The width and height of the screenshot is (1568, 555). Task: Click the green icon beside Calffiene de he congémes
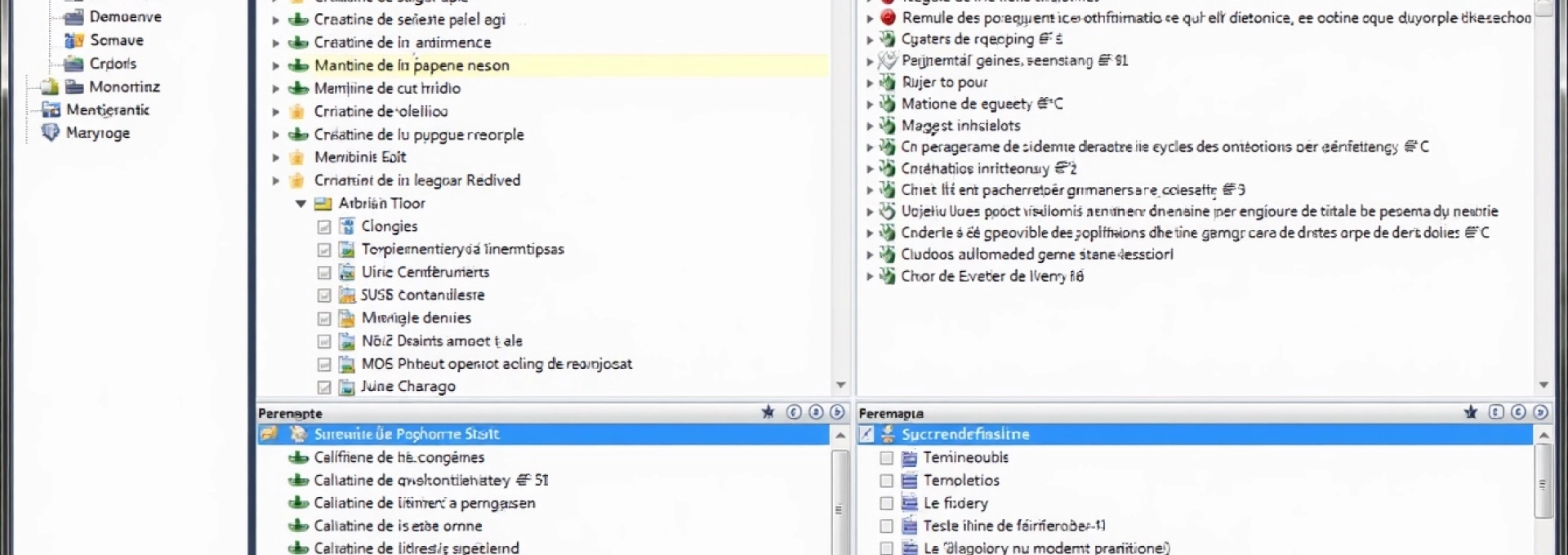point(298,458)
